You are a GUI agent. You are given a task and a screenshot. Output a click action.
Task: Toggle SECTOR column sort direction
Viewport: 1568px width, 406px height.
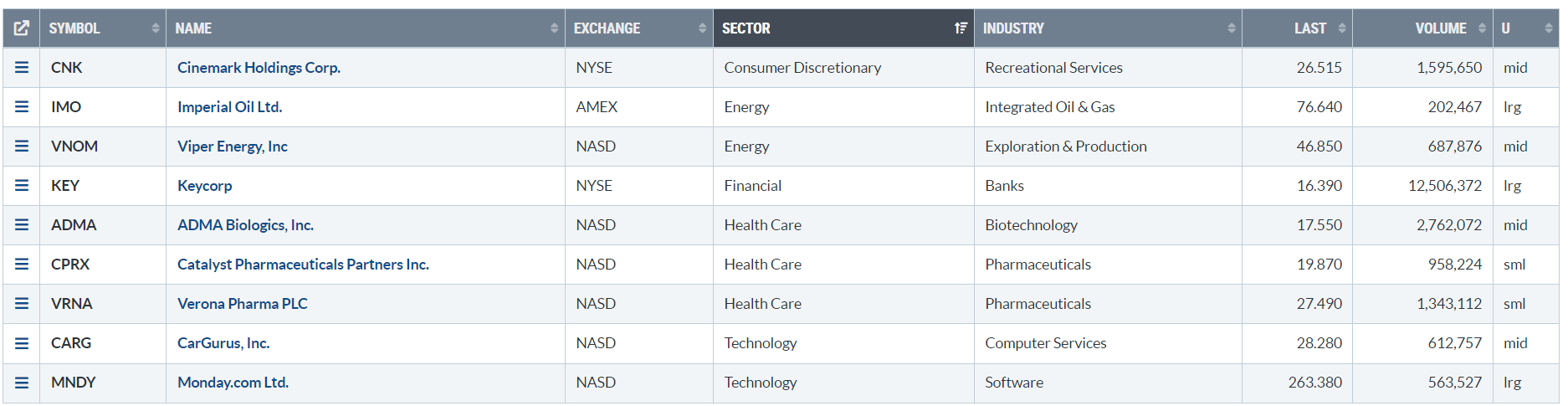(x=843, y=28)
